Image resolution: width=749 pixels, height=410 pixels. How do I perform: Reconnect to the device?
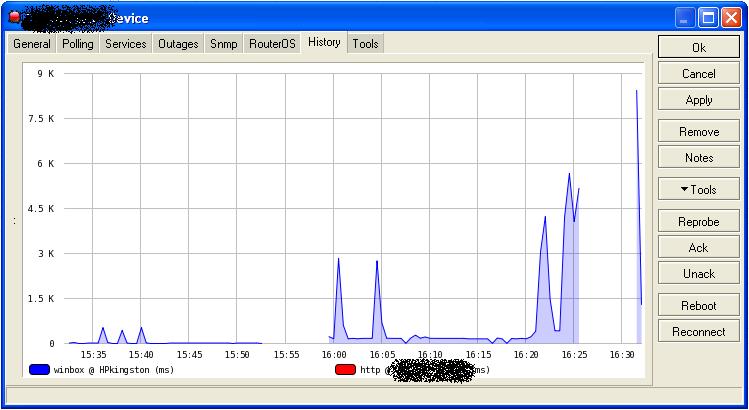[x=699, y=331]
